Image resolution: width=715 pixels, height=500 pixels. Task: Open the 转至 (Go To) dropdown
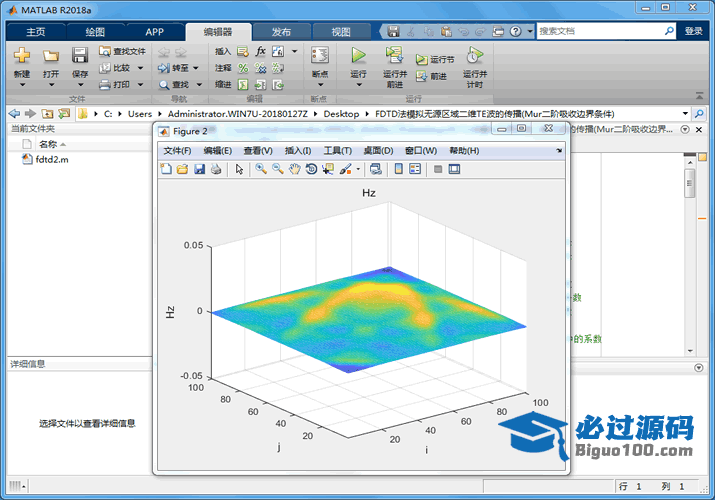click(x=196, y=68)
